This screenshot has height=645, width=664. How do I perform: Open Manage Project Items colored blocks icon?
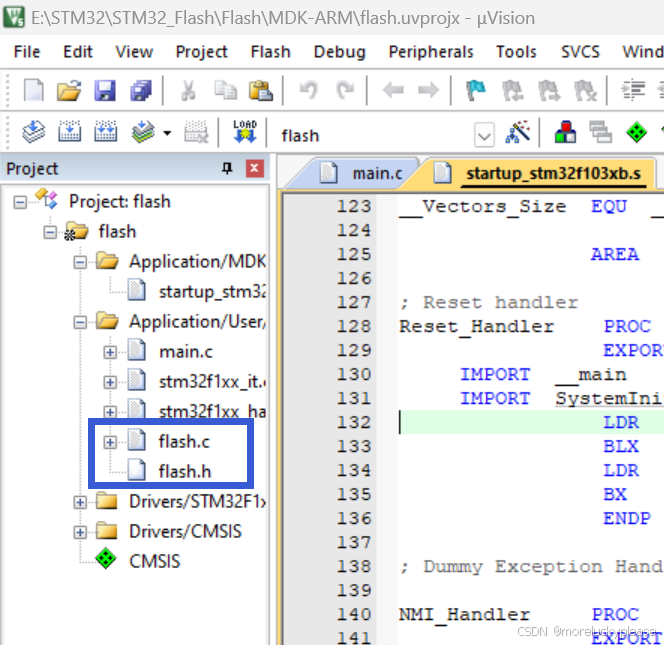[x=565, y=132]
